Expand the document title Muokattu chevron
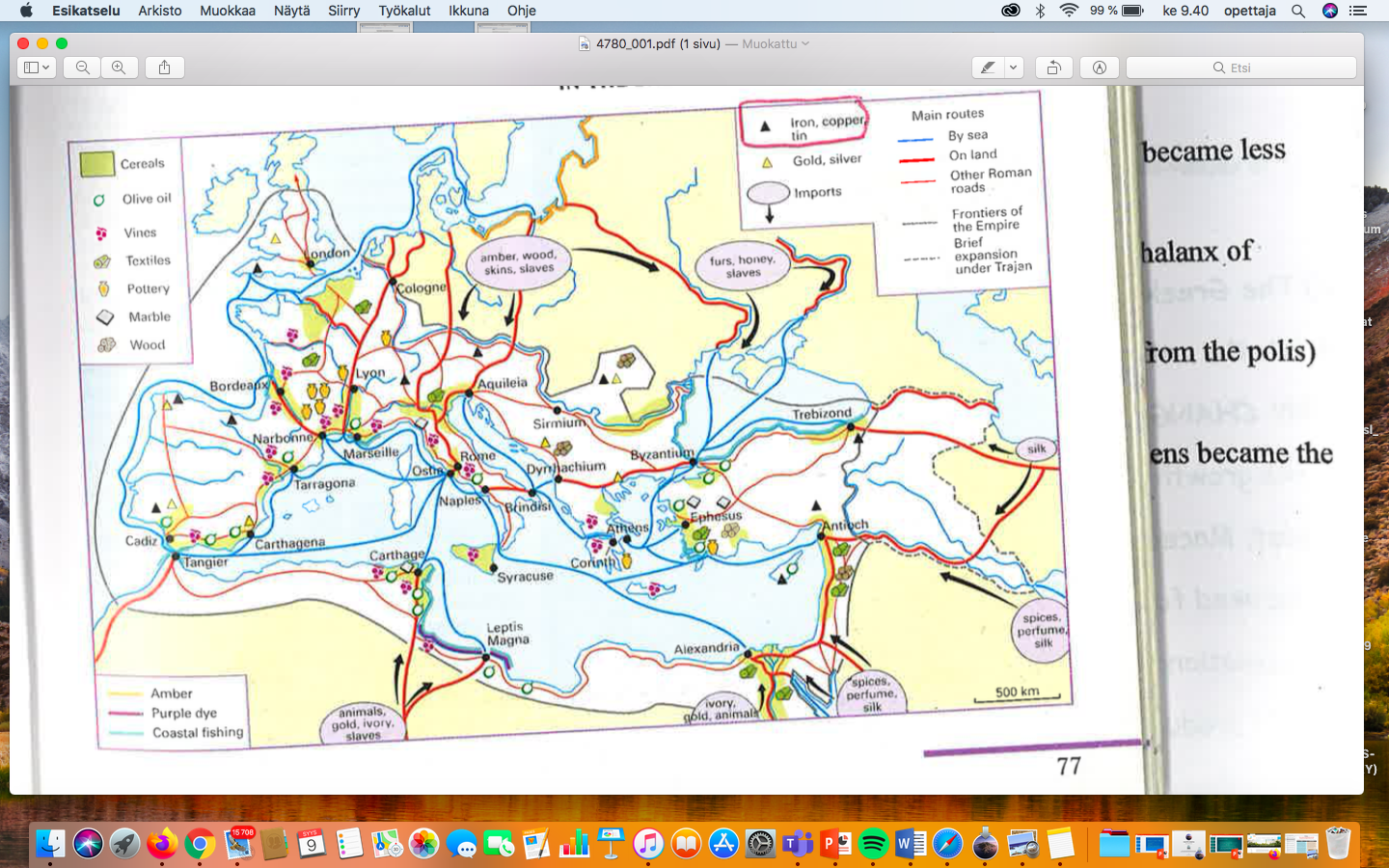Image resolution: width=1389 pixels, height=868 pixels. [x=805, y=43]
